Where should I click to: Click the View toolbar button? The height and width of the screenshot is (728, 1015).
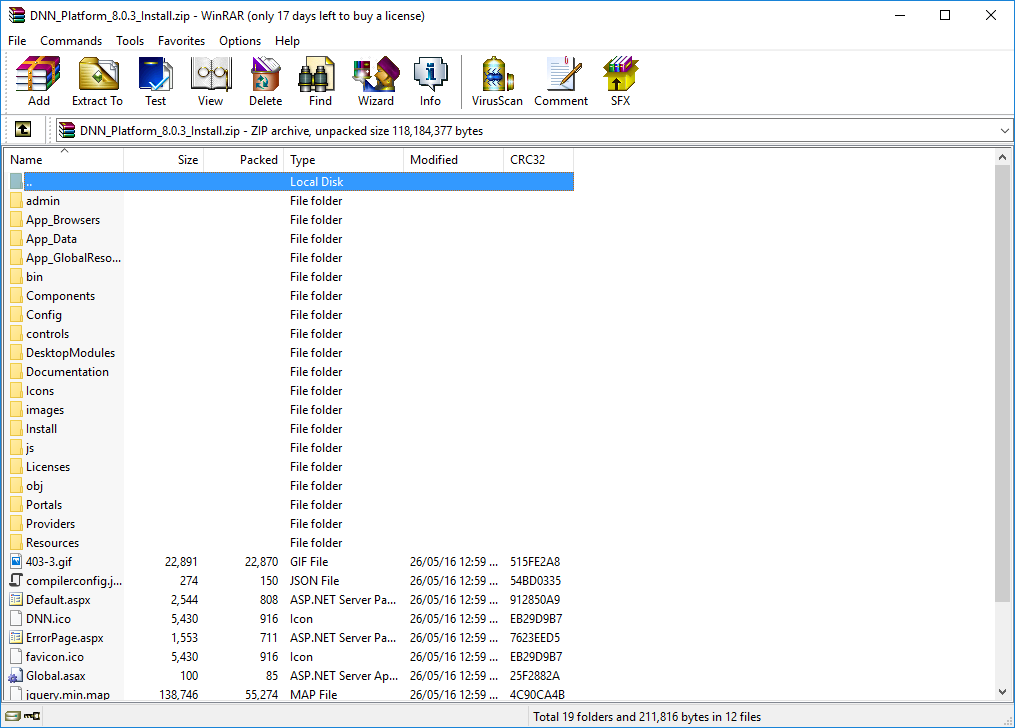210,81
